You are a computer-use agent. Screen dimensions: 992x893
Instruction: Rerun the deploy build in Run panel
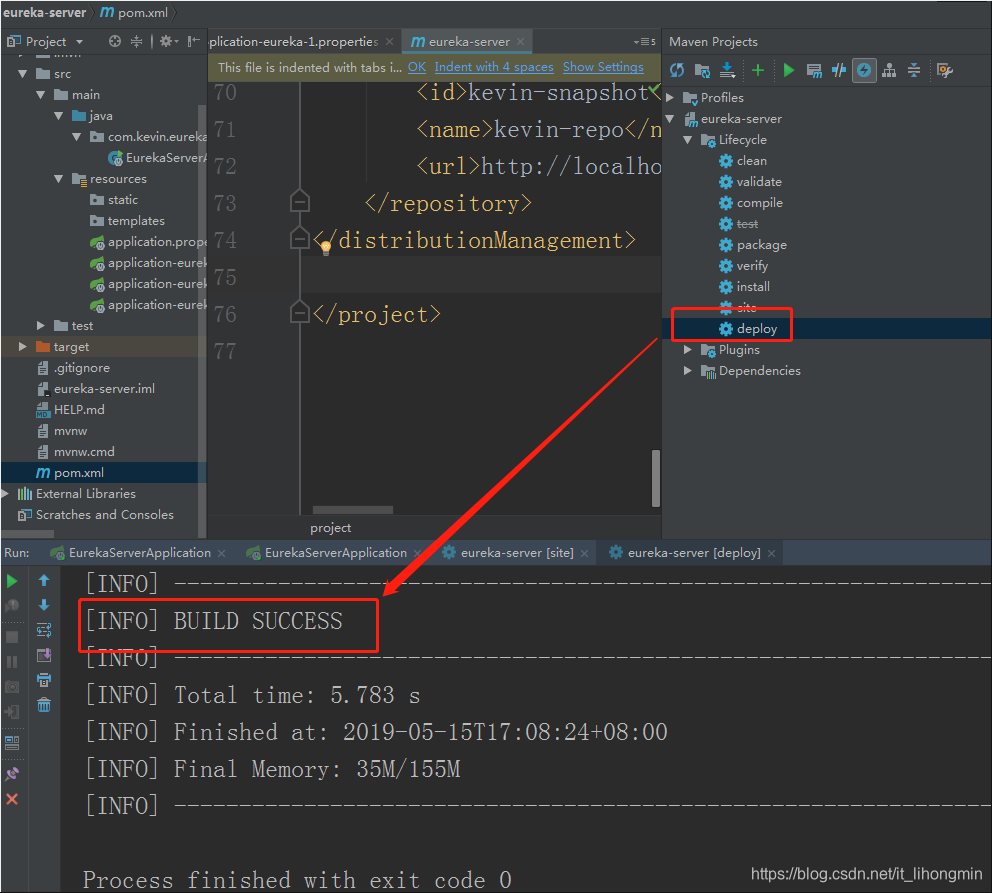[x=11, y=581]
